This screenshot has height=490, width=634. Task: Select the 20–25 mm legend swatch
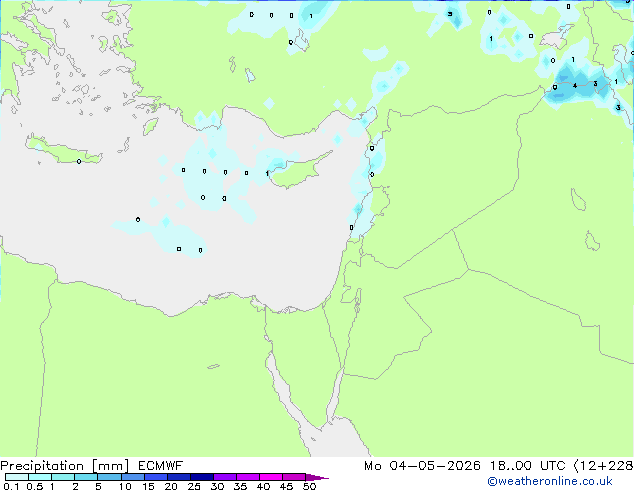(178, 477)
